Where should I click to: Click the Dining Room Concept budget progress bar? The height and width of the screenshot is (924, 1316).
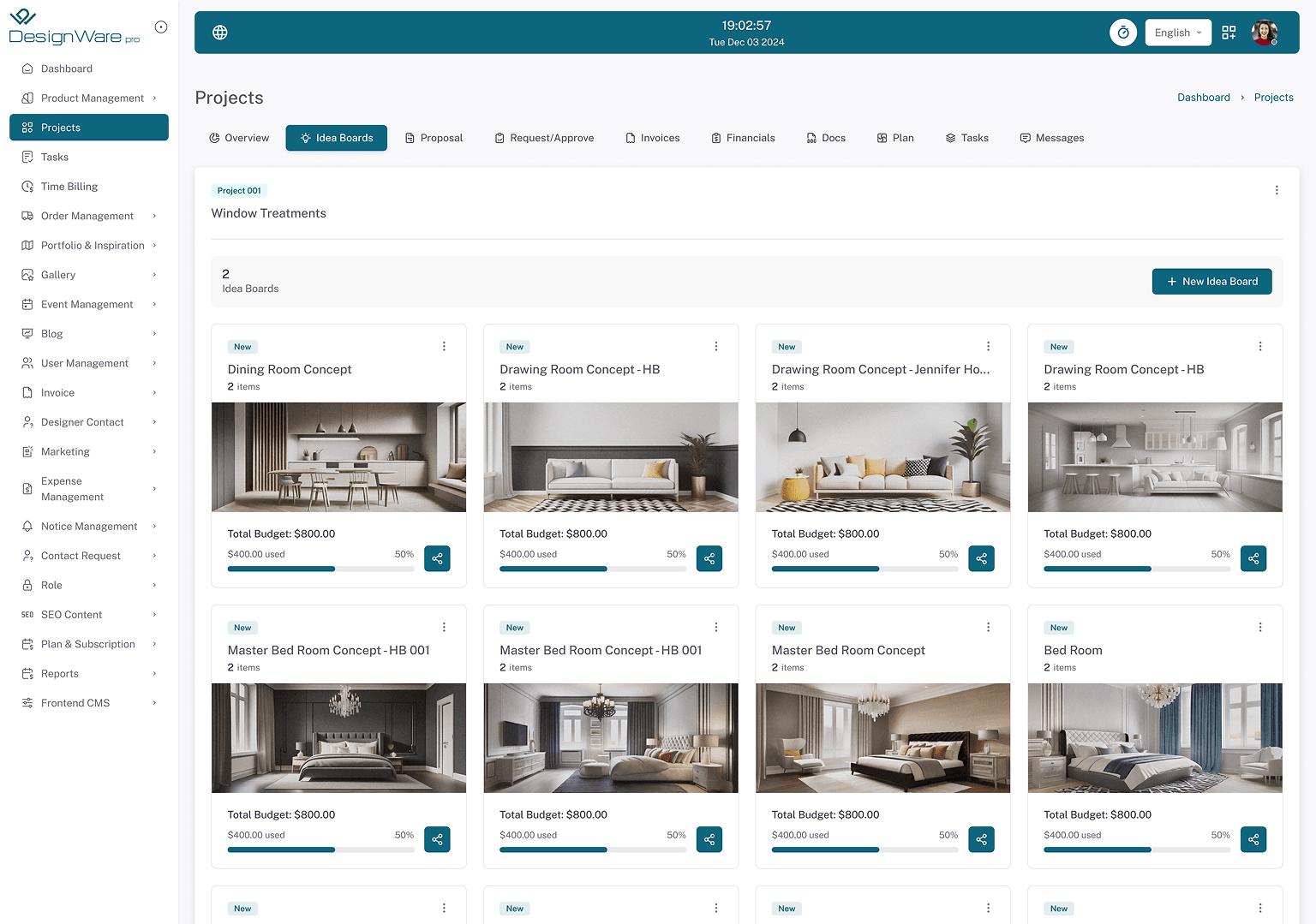pos(320,569)
